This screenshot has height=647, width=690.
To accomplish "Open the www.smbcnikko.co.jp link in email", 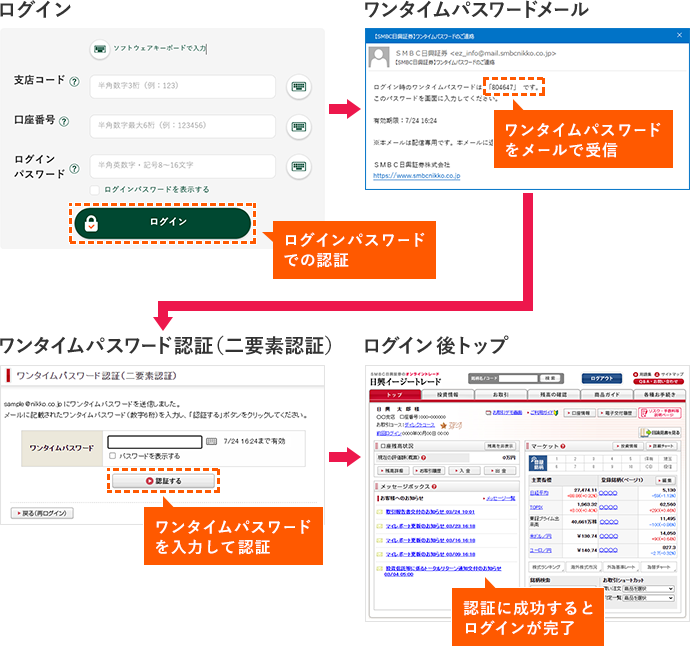I will coord(416,175).
